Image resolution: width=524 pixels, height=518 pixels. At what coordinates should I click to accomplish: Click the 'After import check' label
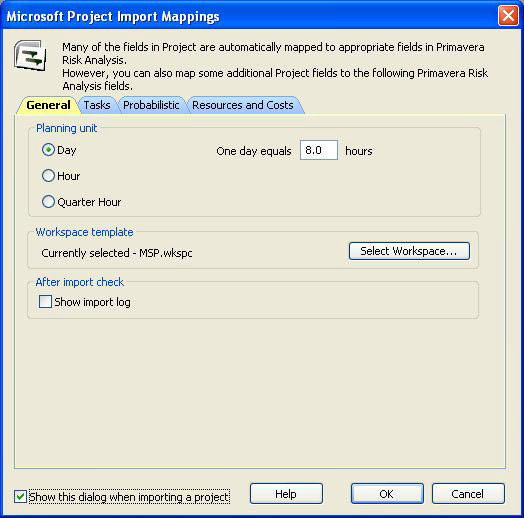(x=80, y=282)
